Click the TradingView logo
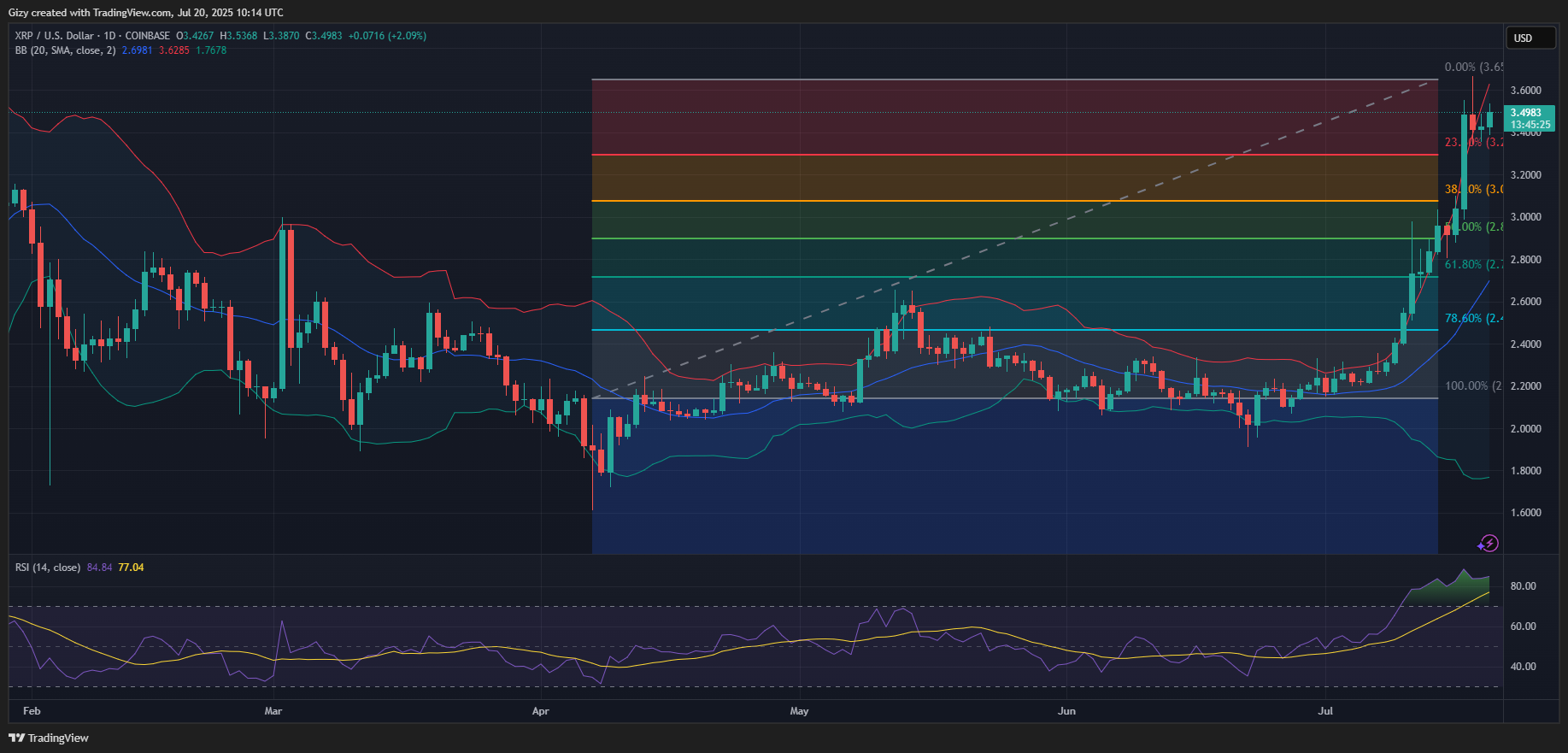The width and height of the screenshot is (1568, 753). pos(49,738)
